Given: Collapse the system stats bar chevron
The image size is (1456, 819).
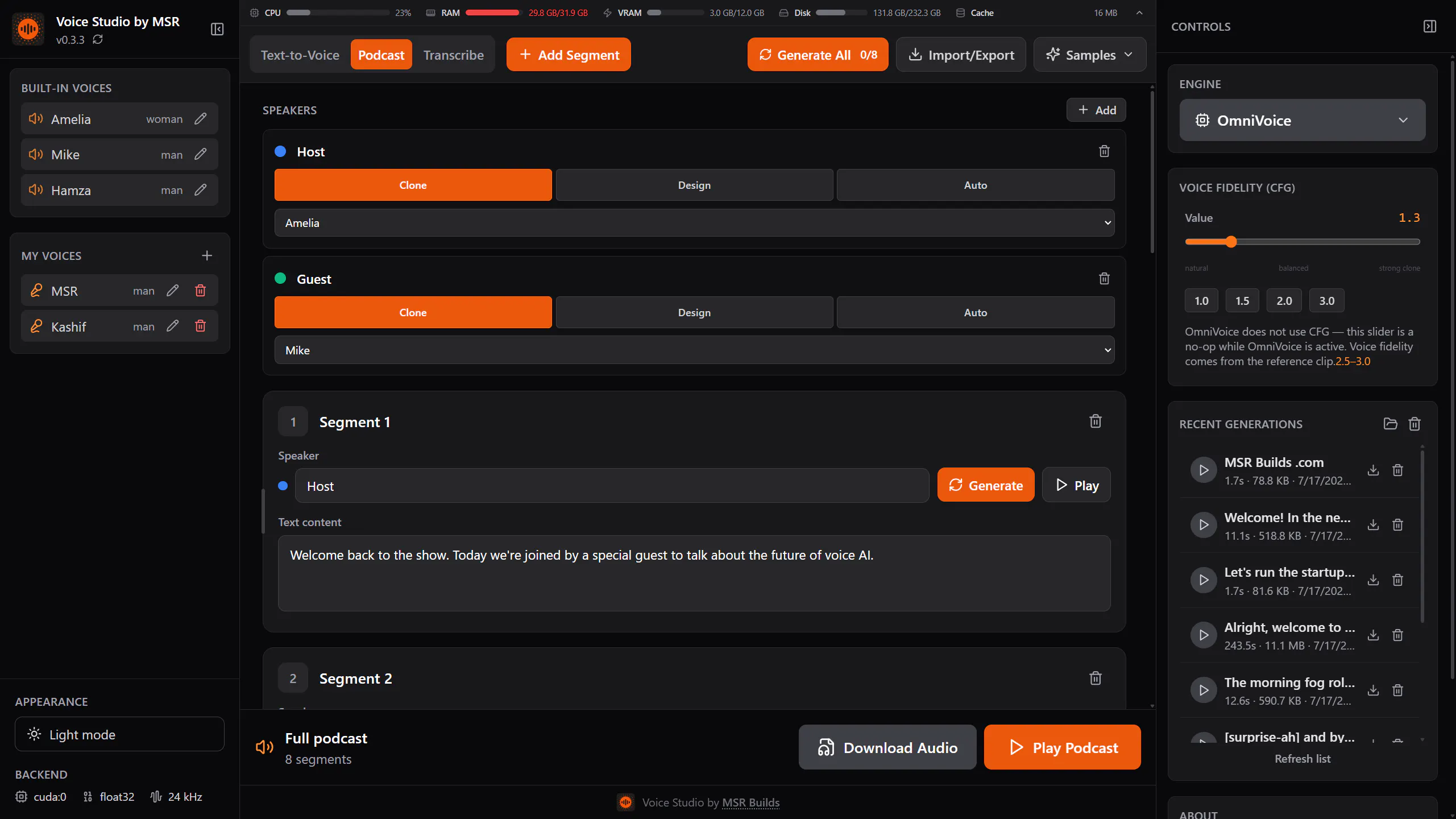Looking at the screenshot, I should tap(1139, 13).
